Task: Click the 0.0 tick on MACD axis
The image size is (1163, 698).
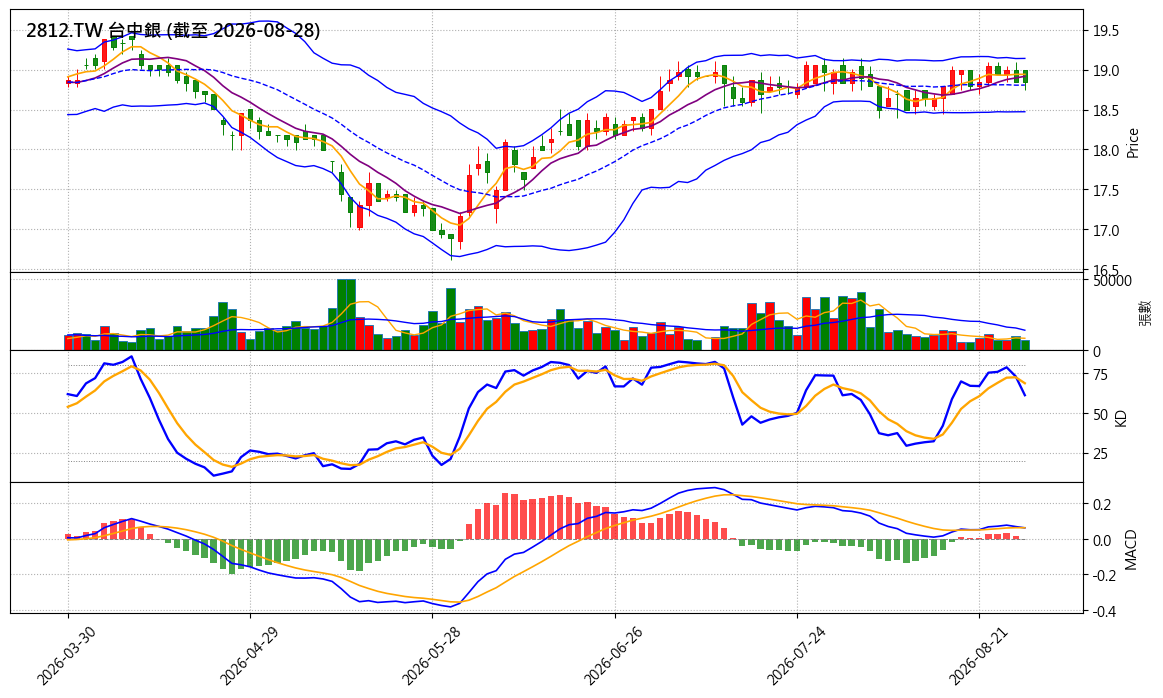Action: pyautogui.click(x=1101, y=541)
